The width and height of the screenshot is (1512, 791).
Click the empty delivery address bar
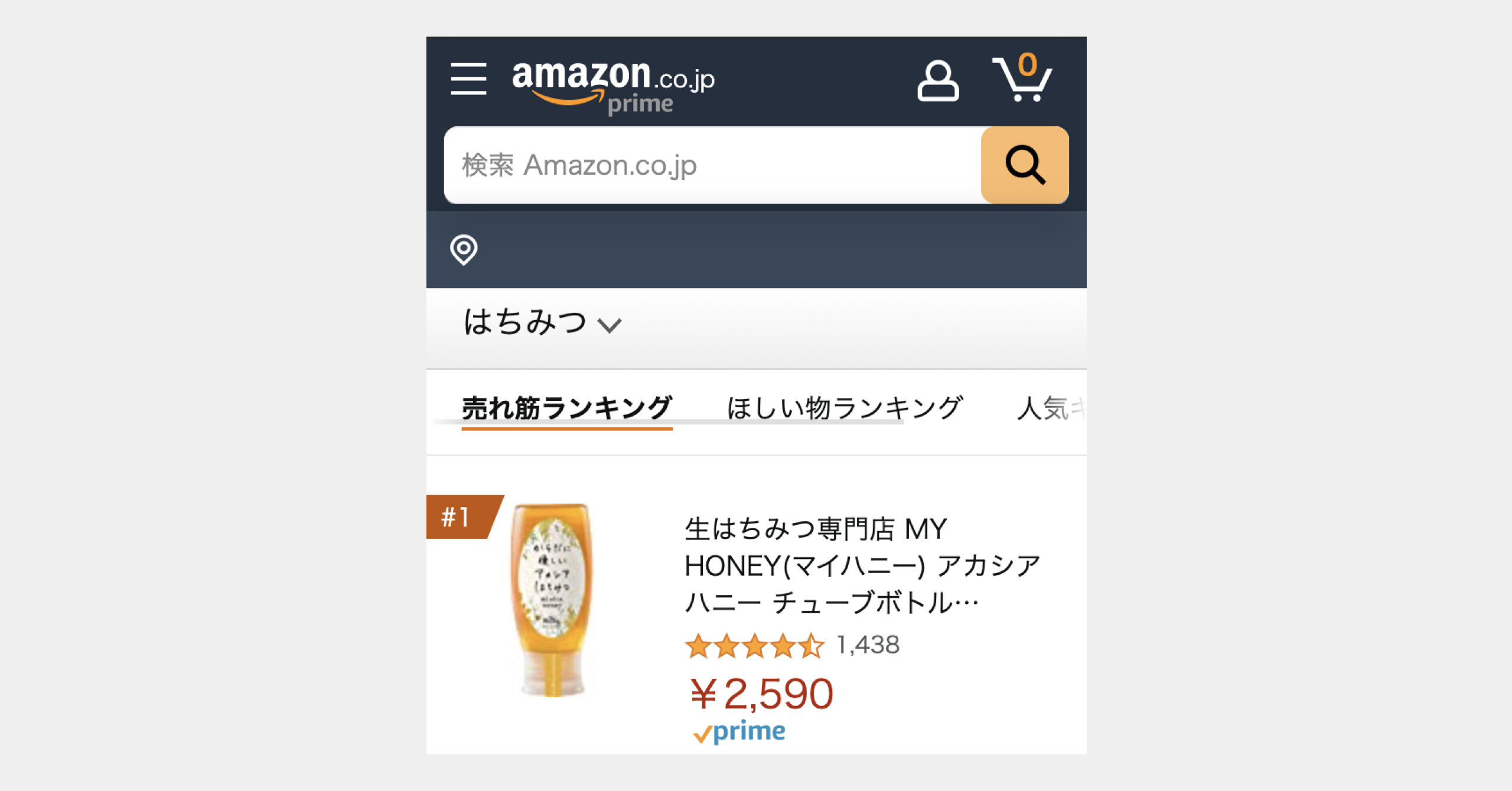pos(768,250)
